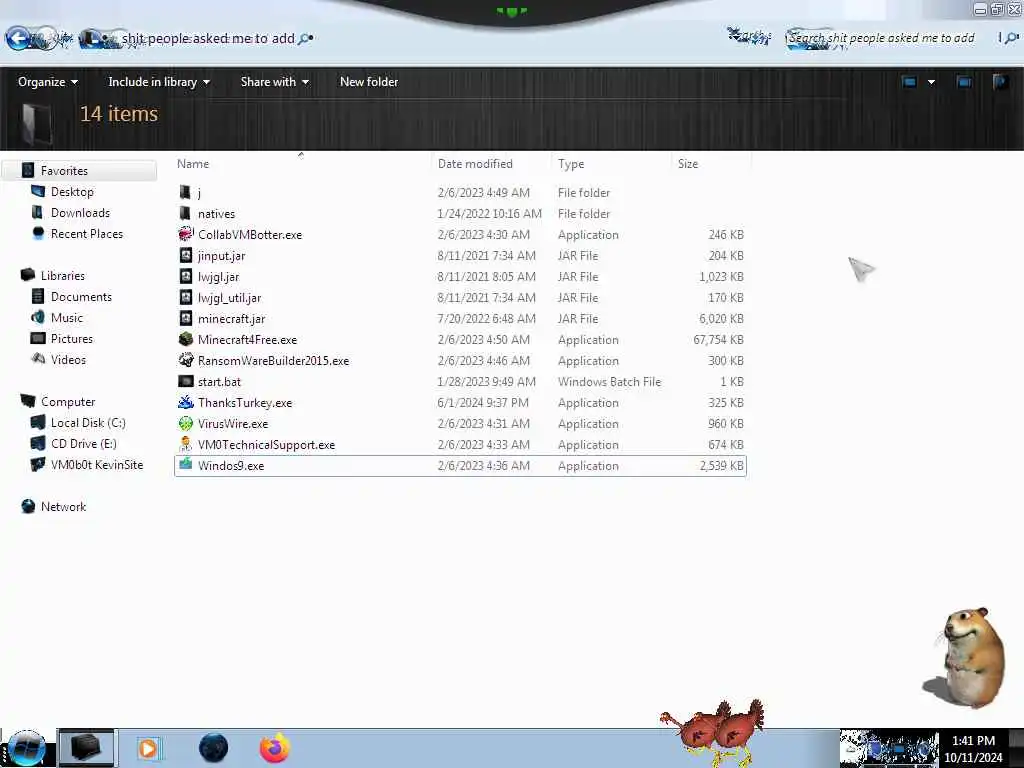1024x768 pixels.
Task: Select Network in the navigation pane
Action: tap(63, 506)
